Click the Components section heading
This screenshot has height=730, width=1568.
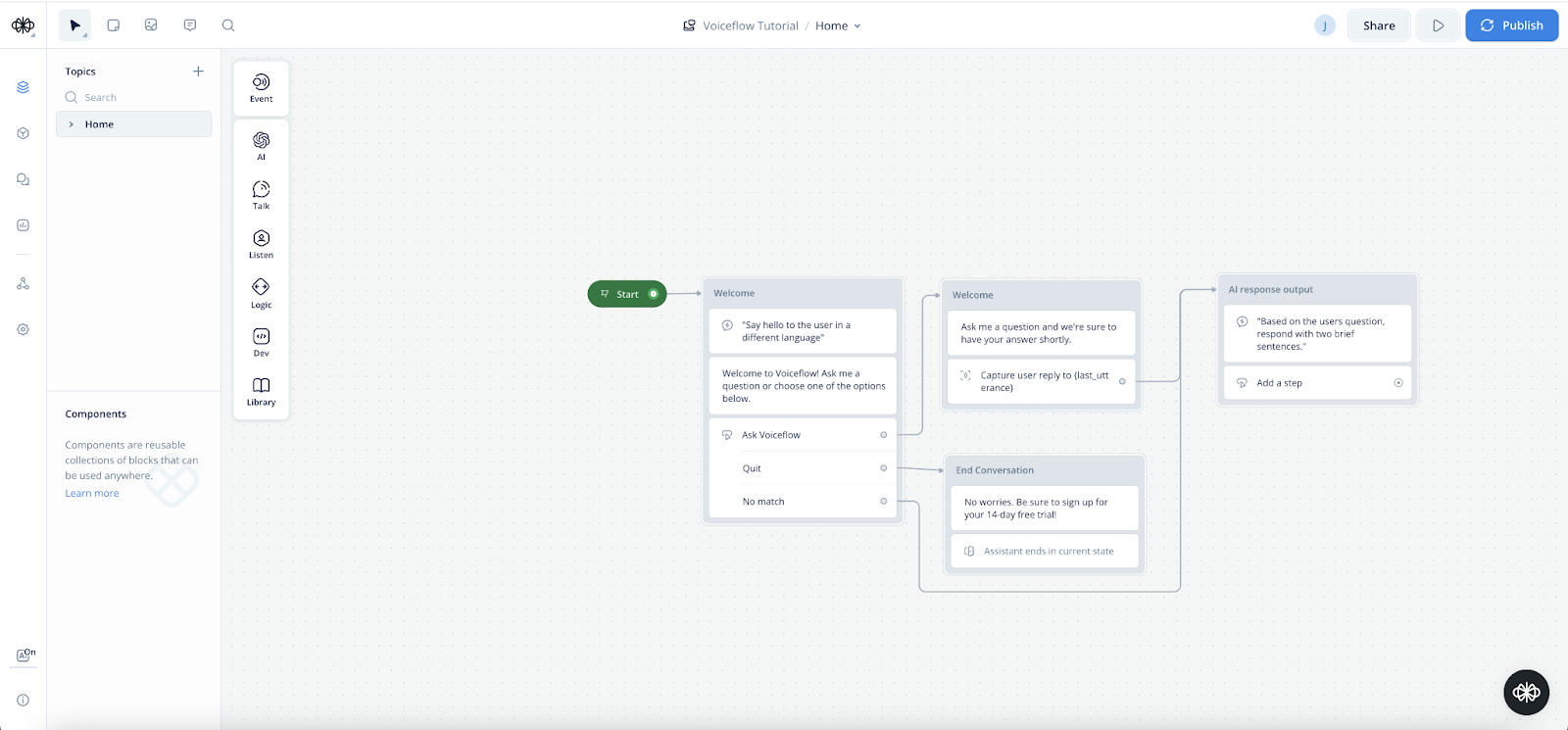tap(96, 414)
